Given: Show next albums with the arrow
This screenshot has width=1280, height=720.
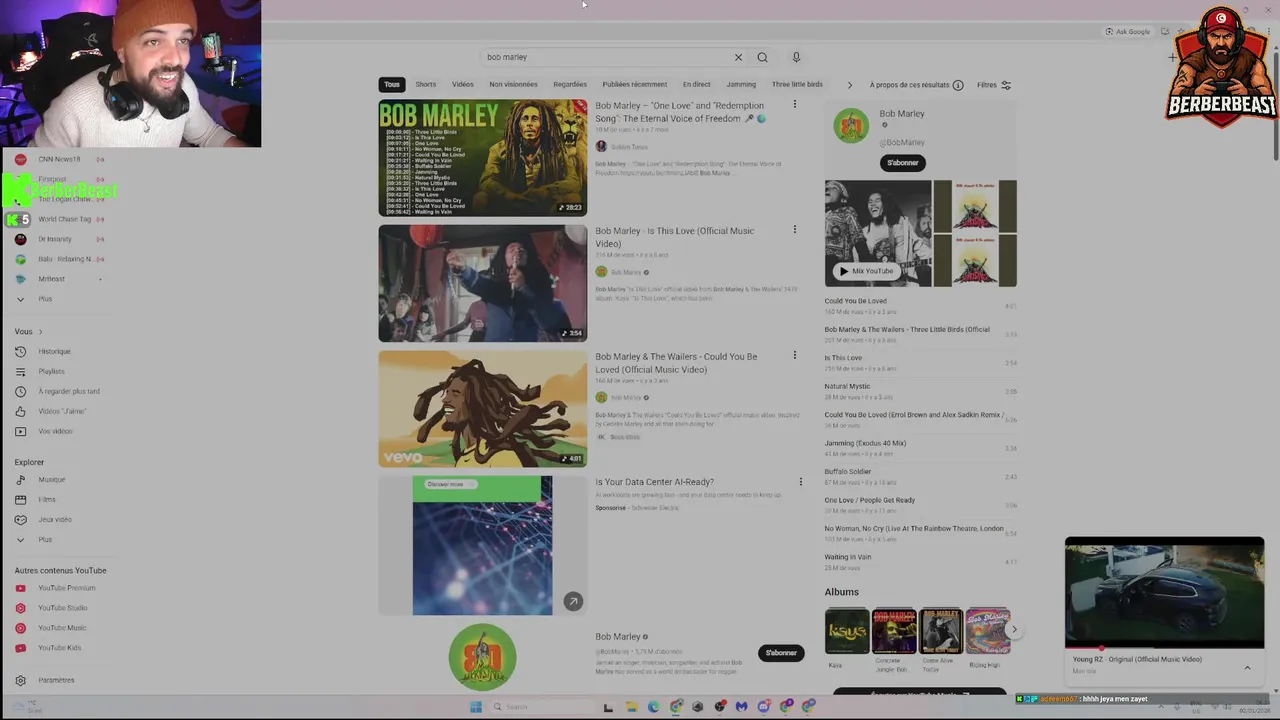Looking at the screenshot, I should [1014, 630].
